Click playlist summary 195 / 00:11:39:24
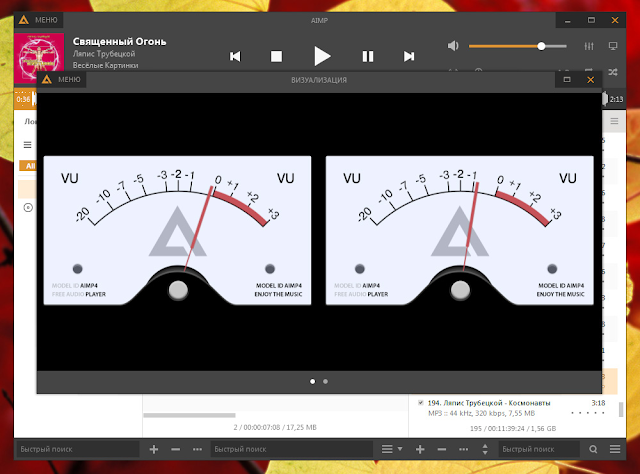The width and height of the screenshot is (640, 474). (x=513, y=428)
